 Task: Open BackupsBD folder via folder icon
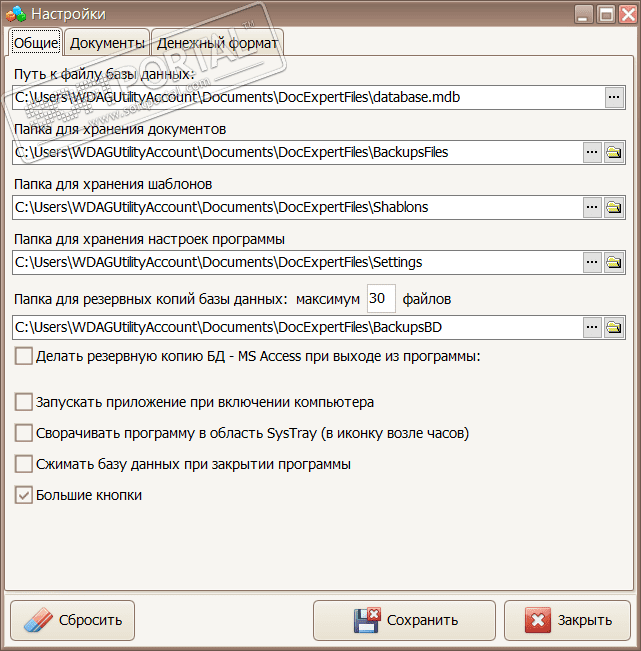[x=614, y=327]
